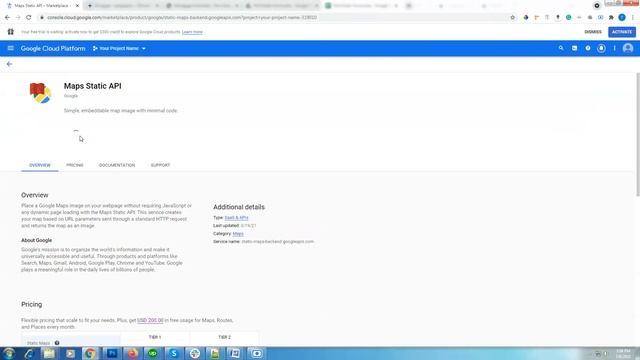The height and width of the screenshot is (360, 640).
Task: Select the Maps Static API Marketplace browser tab
Action: click(x=41, y=6)
